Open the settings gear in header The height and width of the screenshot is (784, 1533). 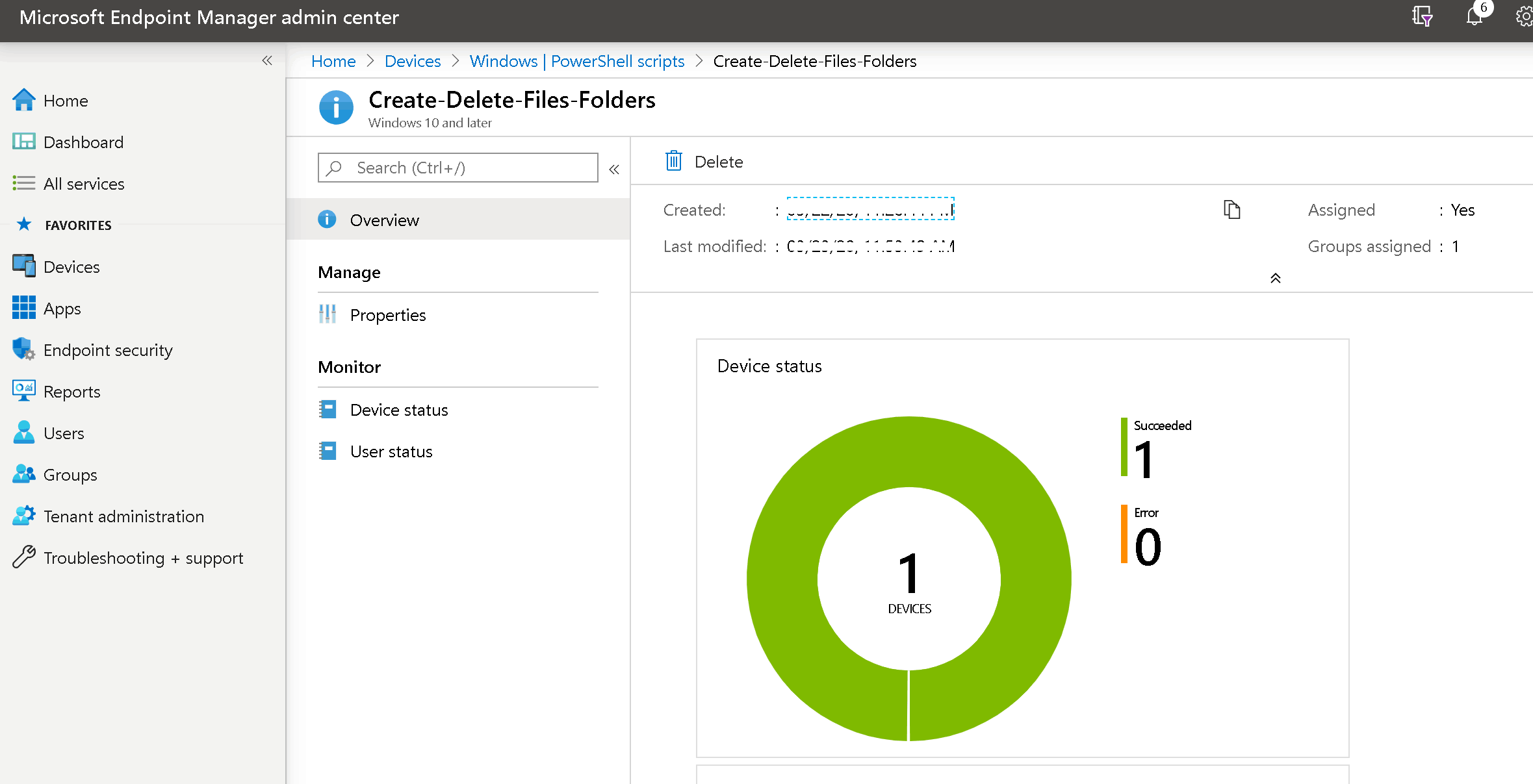point(1525,16)
